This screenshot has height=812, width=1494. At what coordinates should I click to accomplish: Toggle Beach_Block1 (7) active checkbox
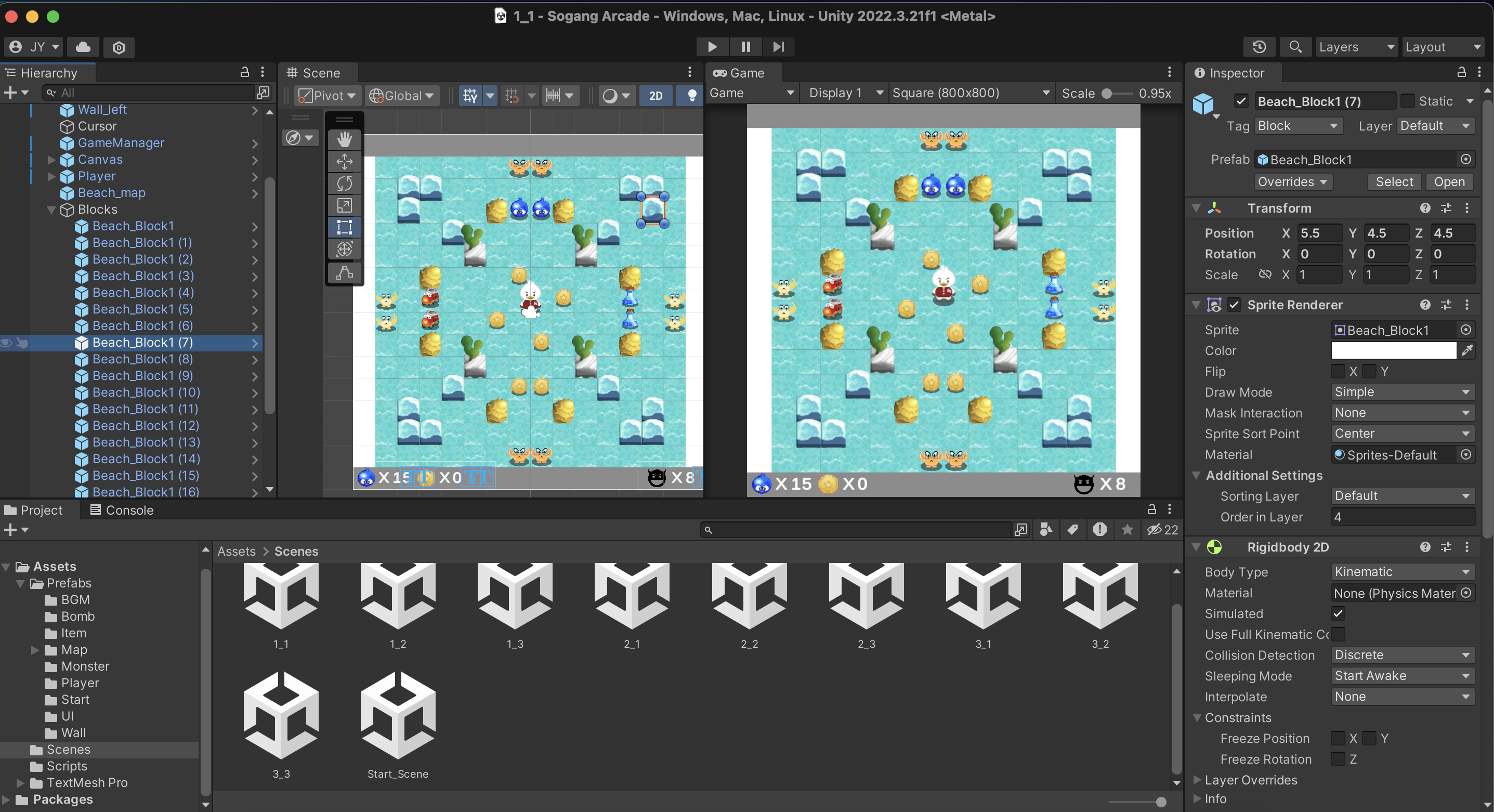point(1240,101)
